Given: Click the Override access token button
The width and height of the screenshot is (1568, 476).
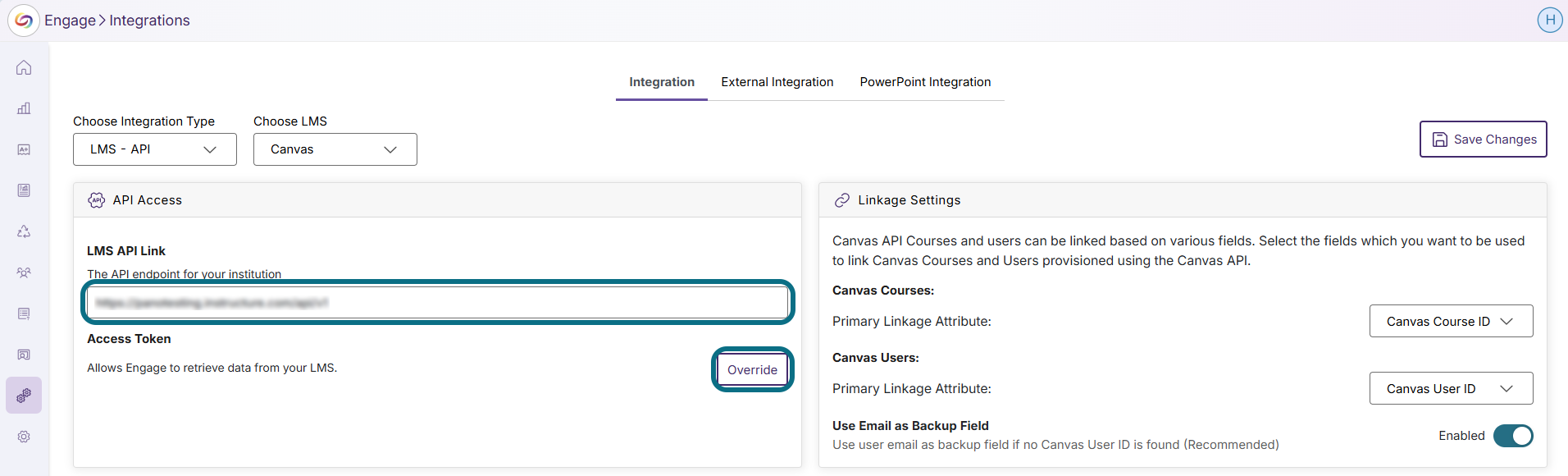Looking at the screenshot, I should click(753, 369).
